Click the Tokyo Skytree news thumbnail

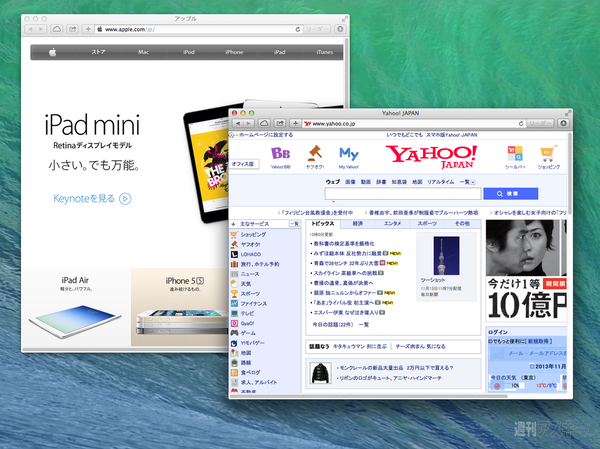(446, 255)
